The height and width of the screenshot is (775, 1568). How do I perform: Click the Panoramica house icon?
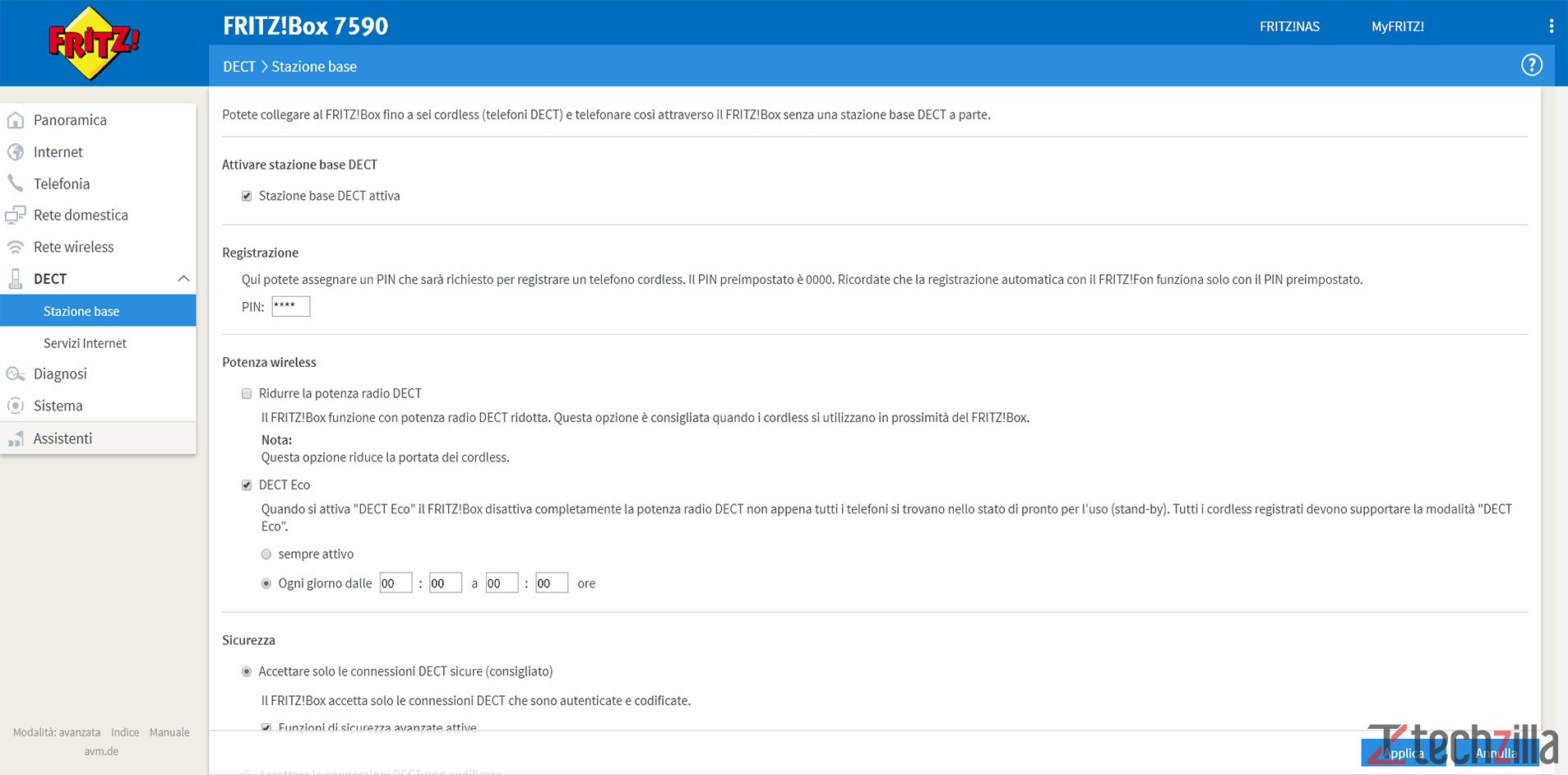[x=16, y=120]
